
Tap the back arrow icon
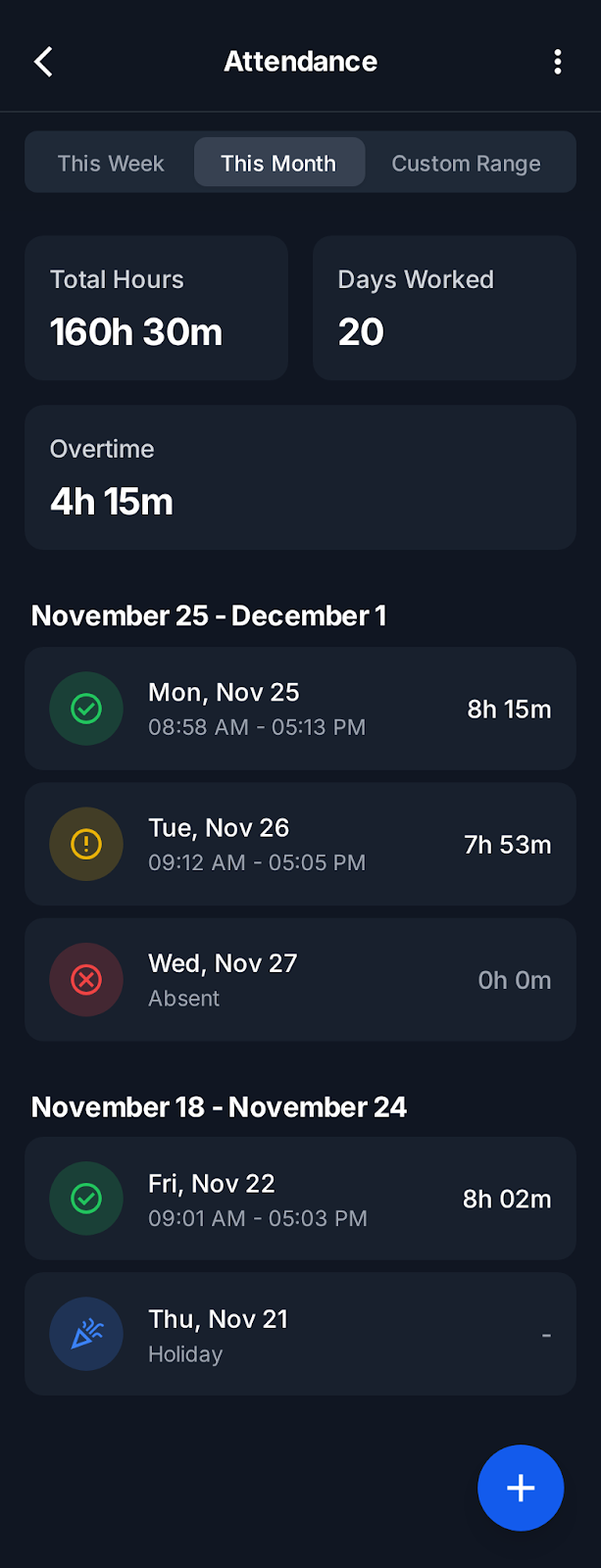click(x=43, y=62)
